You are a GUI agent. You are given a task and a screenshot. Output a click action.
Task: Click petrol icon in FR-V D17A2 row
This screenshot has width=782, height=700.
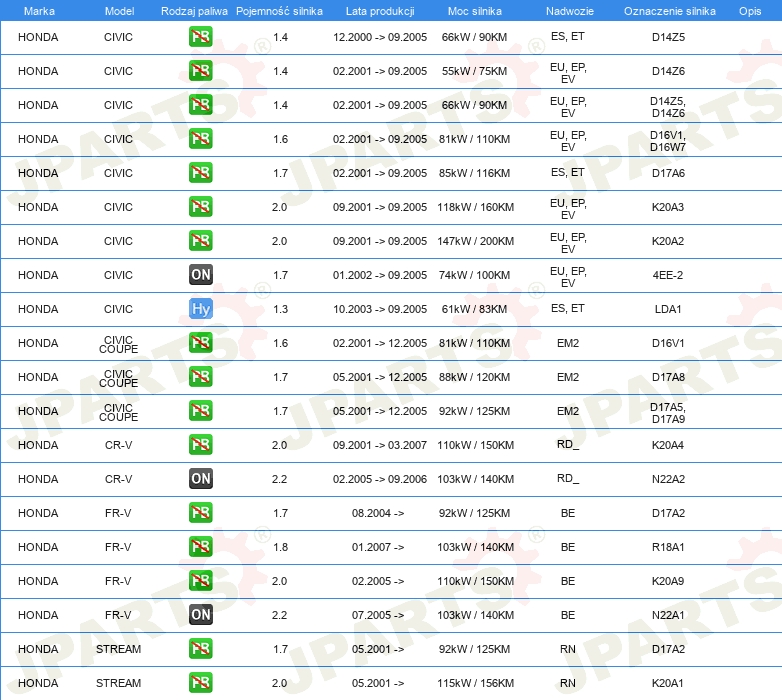click(x=200, y=513)
